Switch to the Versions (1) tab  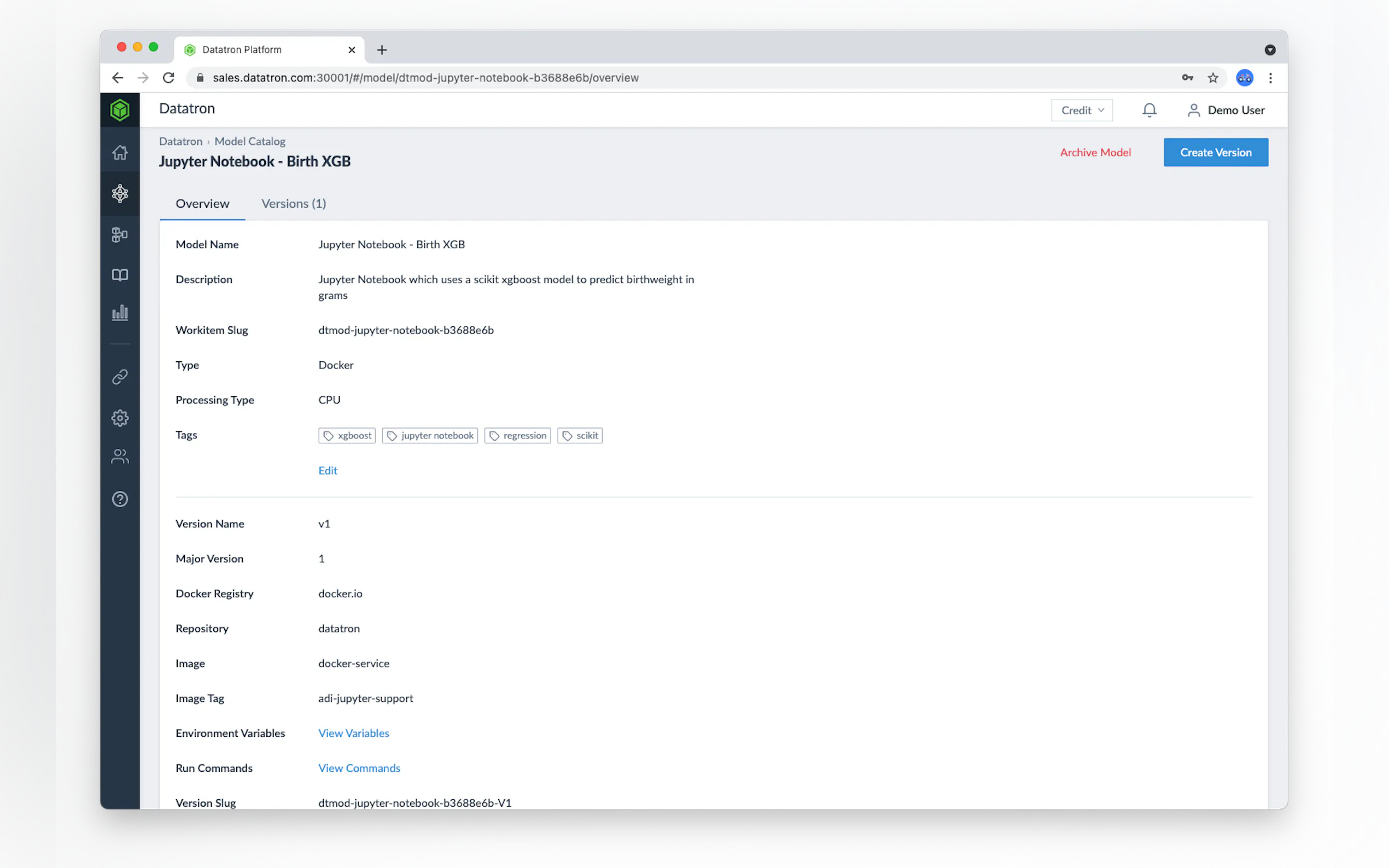[x=294, y=204]
